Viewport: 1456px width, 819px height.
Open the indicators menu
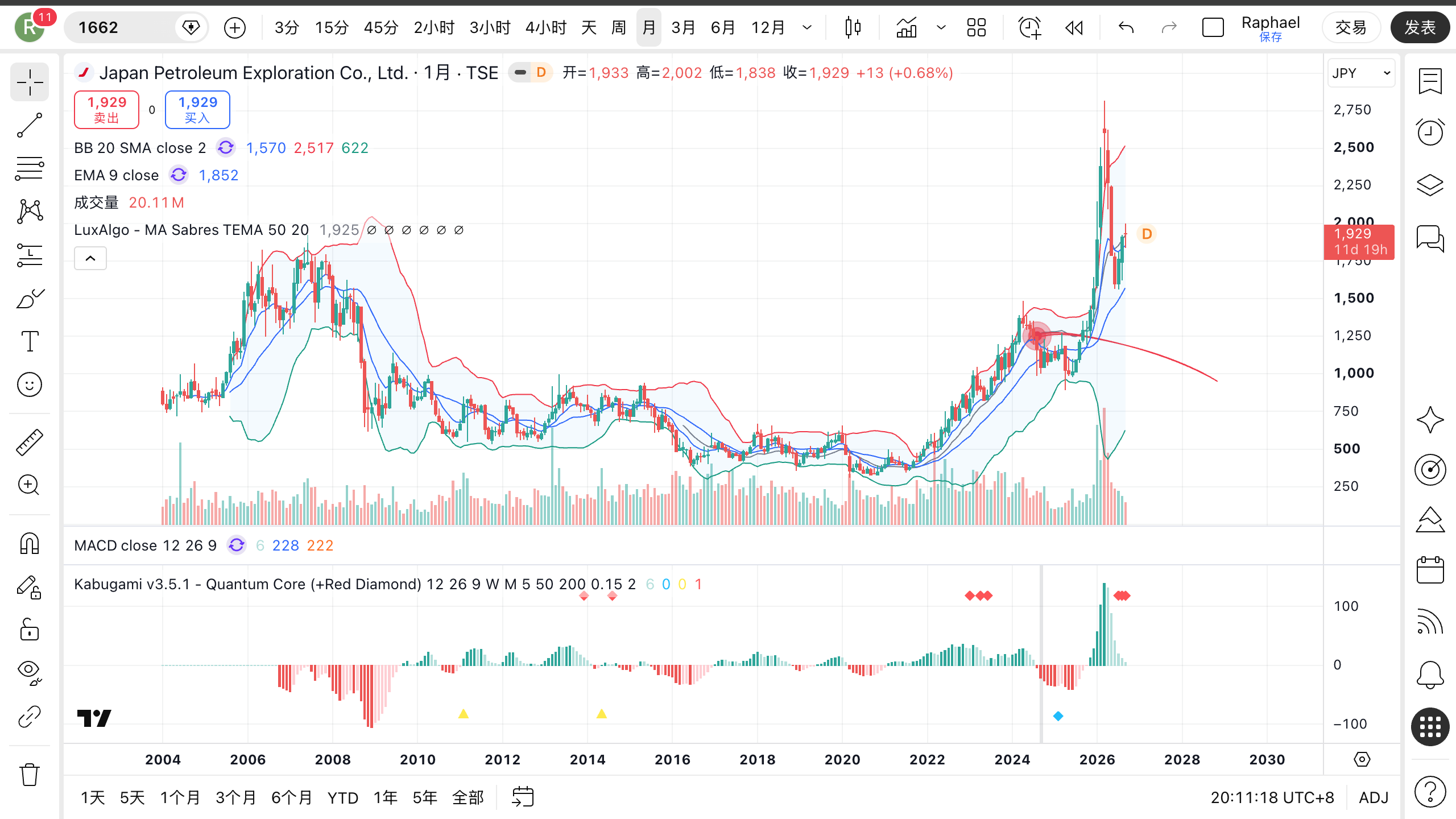click(x=907, y=27)
